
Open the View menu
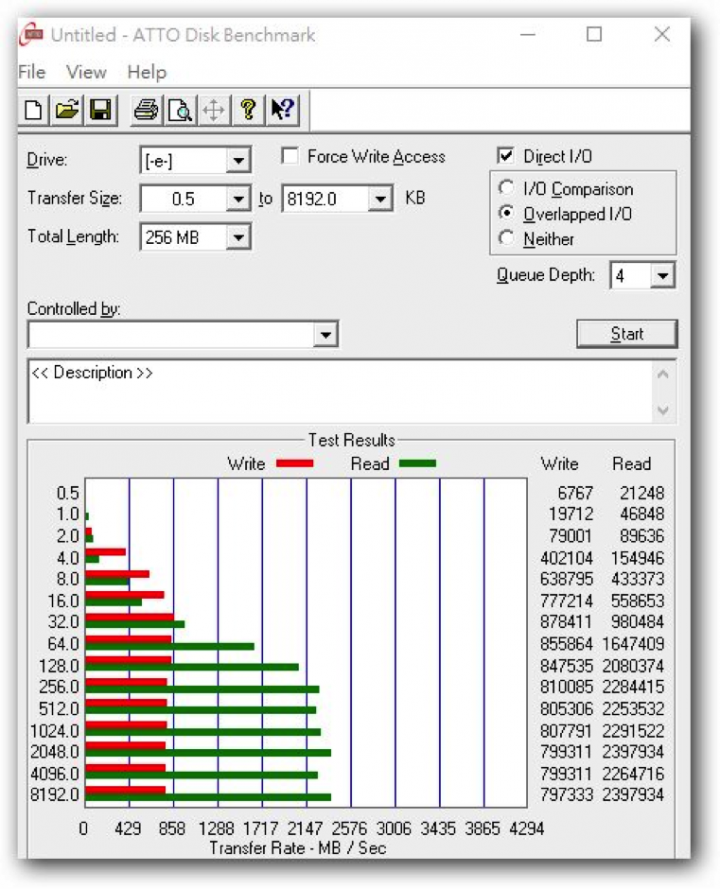point(86,72)
